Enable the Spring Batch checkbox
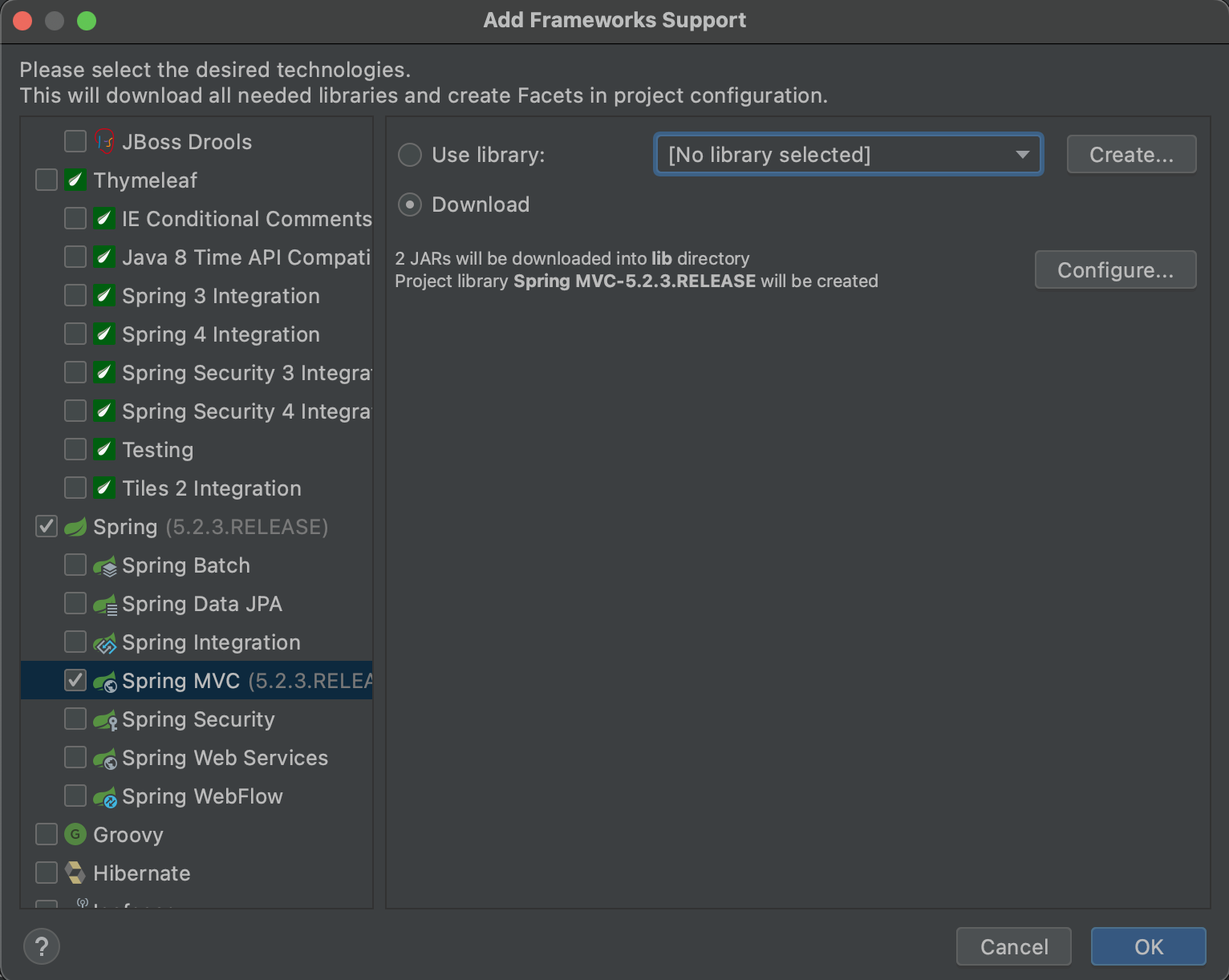Image resolution: width=1229 pixels, height=980 pixels. pyautogui.click(x=75, y=565)
